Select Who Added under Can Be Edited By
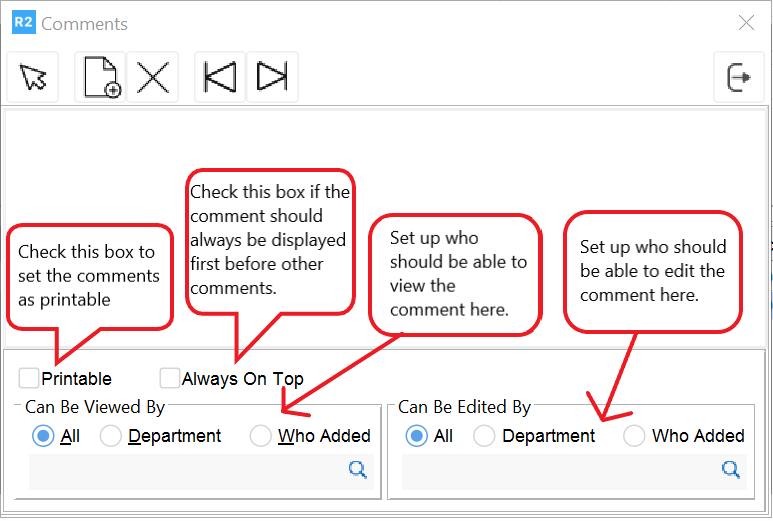Image resolution: width=773 pixels, height=521 pixels. tap(634, 436)
